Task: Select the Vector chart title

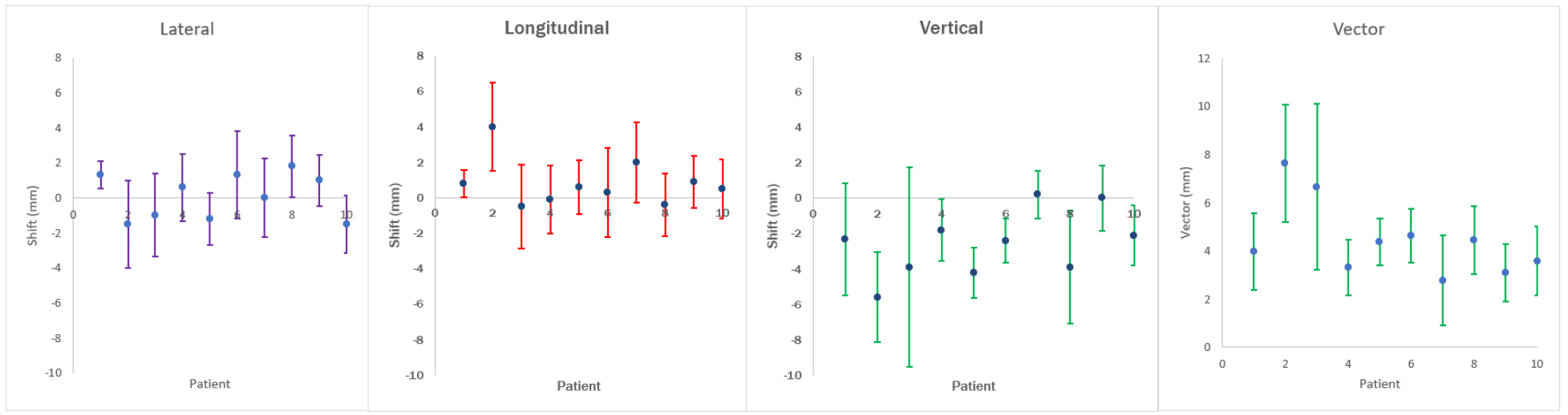Action: [x=1358, y=30]
